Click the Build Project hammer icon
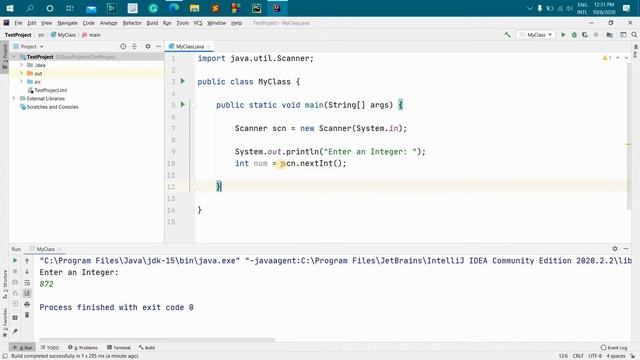The width and height of the screenshot is (640, 360). (507, 35)
